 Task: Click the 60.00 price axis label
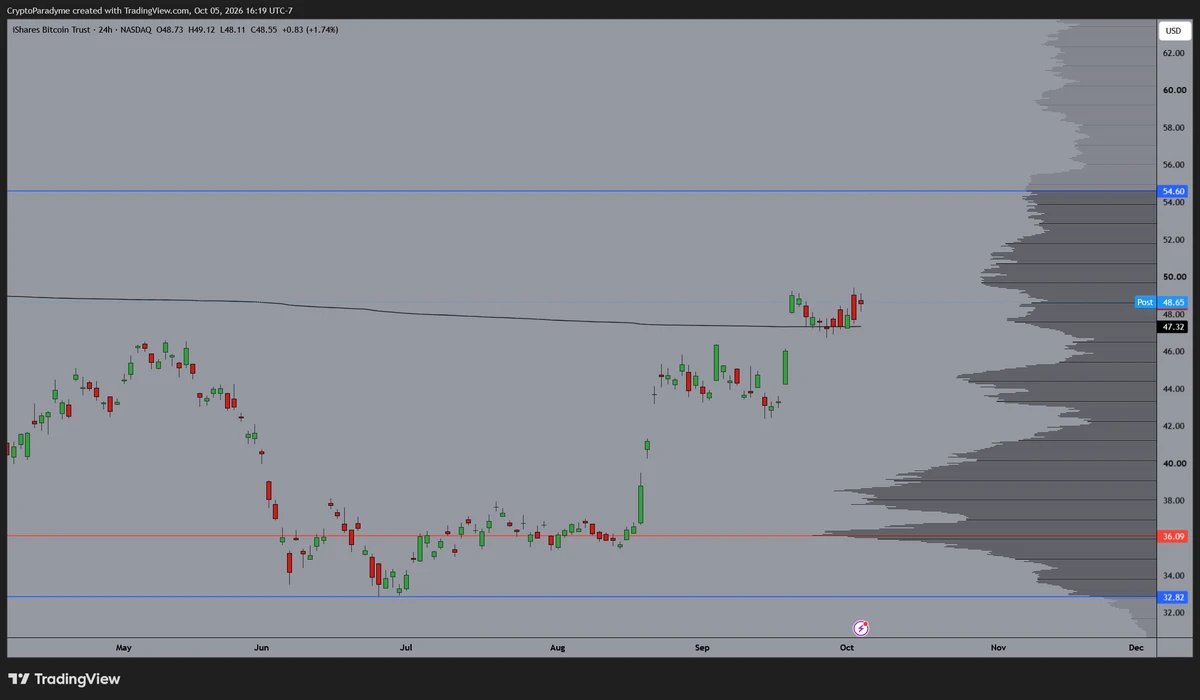[1173, 90]
